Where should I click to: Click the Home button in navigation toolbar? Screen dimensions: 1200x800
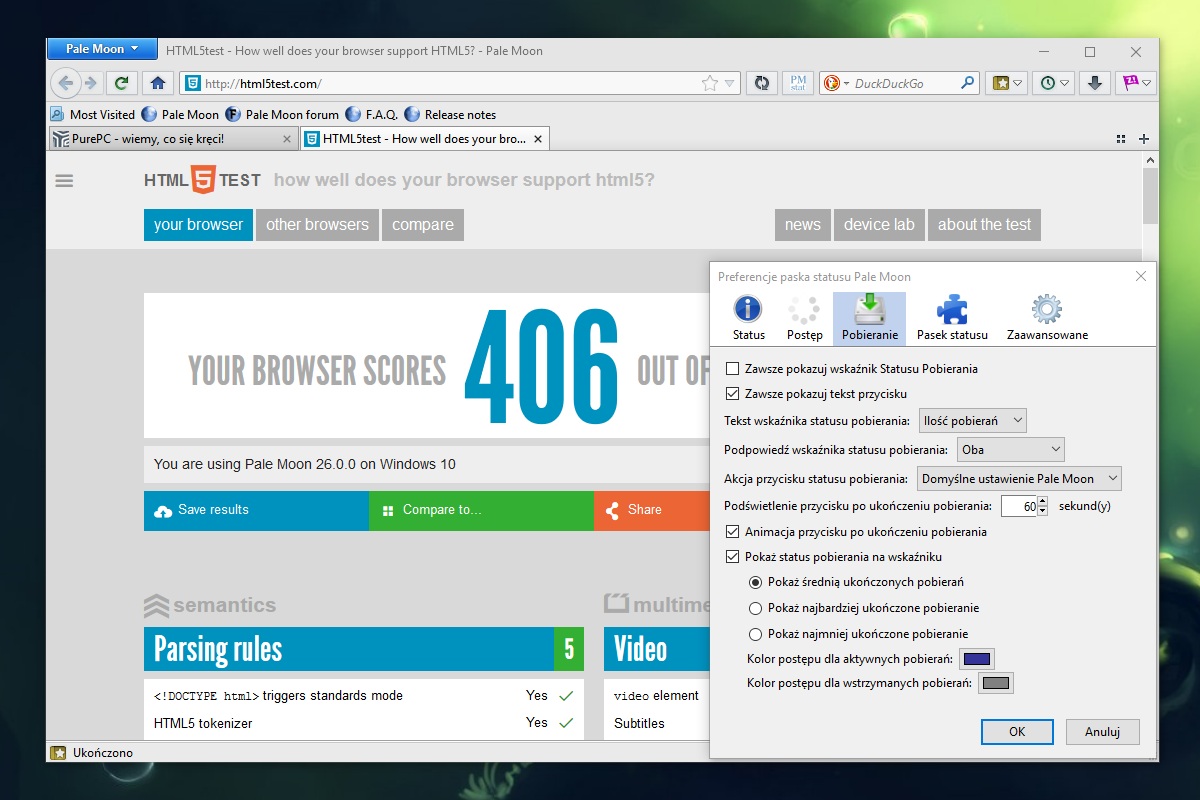(157, 83)
